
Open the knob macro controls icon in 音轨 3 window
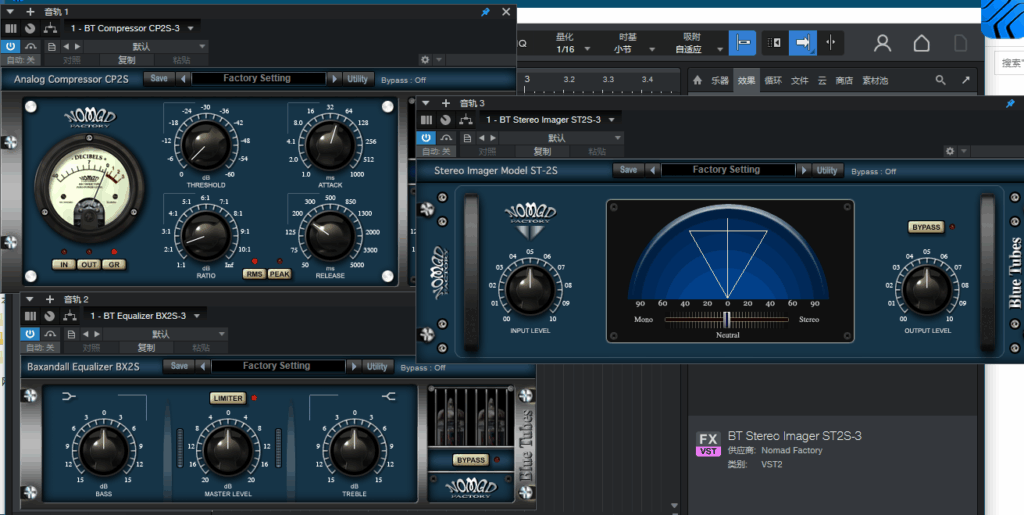[445, 119]
